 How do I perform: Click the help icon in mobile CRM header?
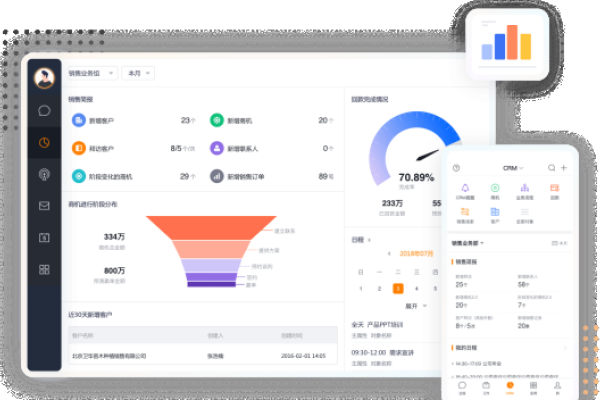pyautogui.click(x=457, y=168)
